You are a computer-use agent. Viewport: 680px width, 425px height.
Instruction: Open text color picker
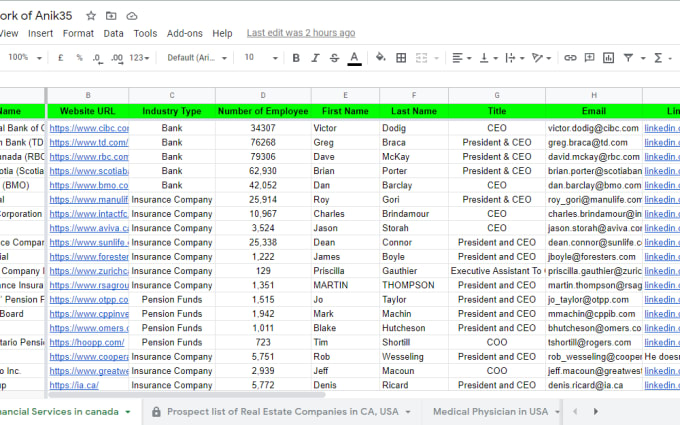354,58
